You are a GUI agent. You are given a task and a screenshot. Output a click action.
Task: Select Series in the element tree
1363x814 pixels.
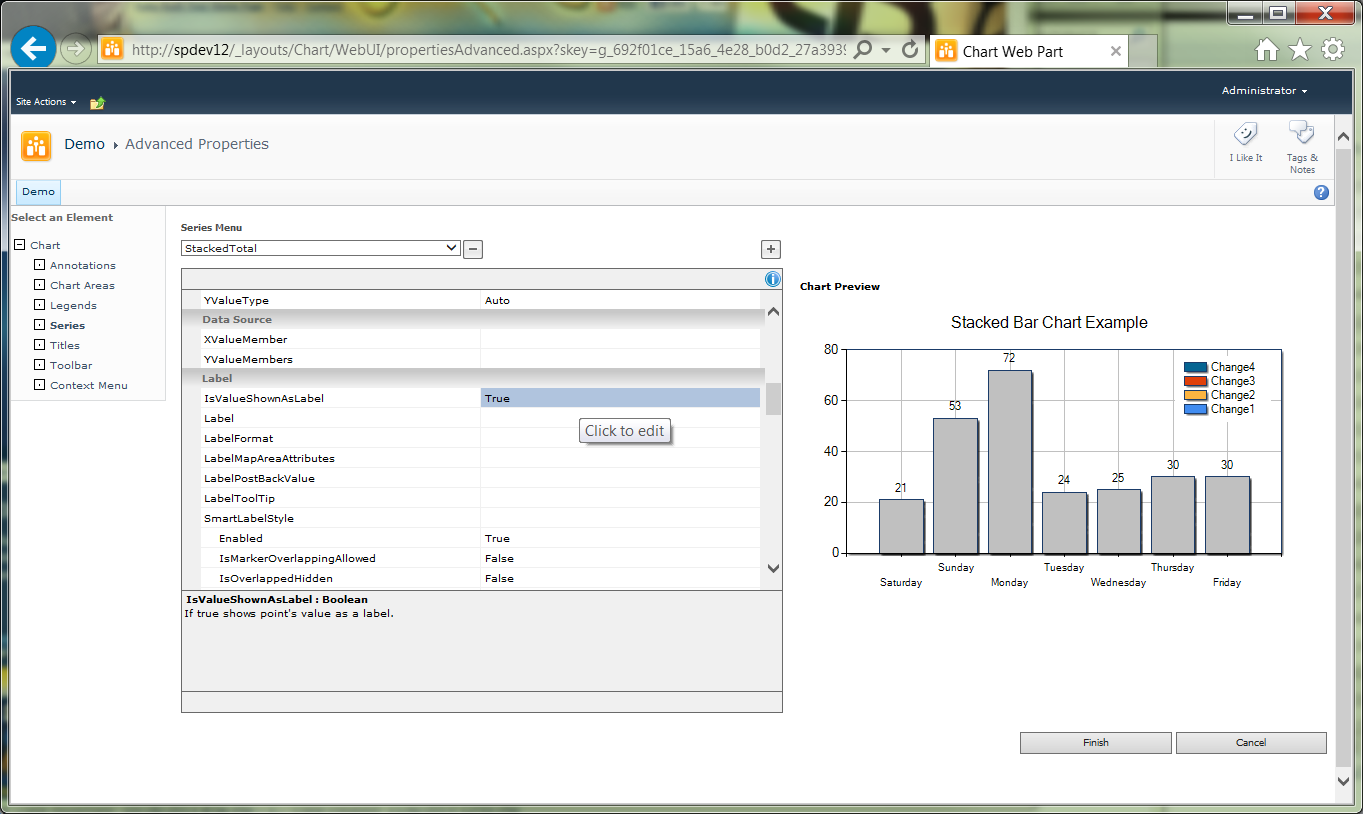[x=68, y=325]
